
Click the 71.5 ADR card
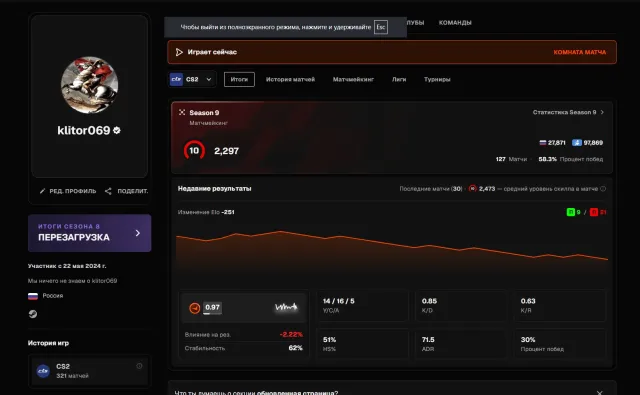(x=461, y=344)
